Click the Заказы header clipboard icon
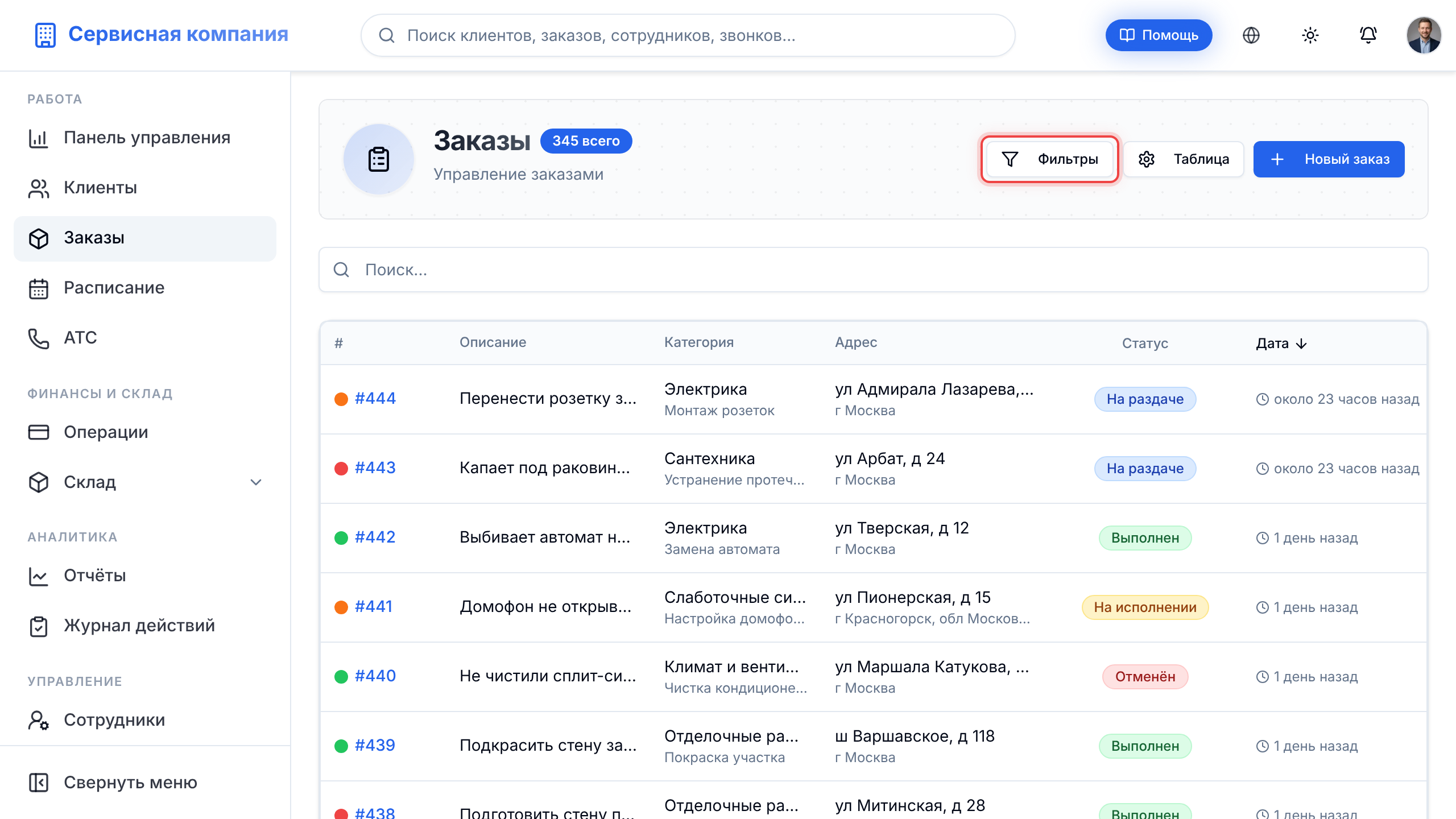Screen dimensions: 1456x819 (379, 159)
